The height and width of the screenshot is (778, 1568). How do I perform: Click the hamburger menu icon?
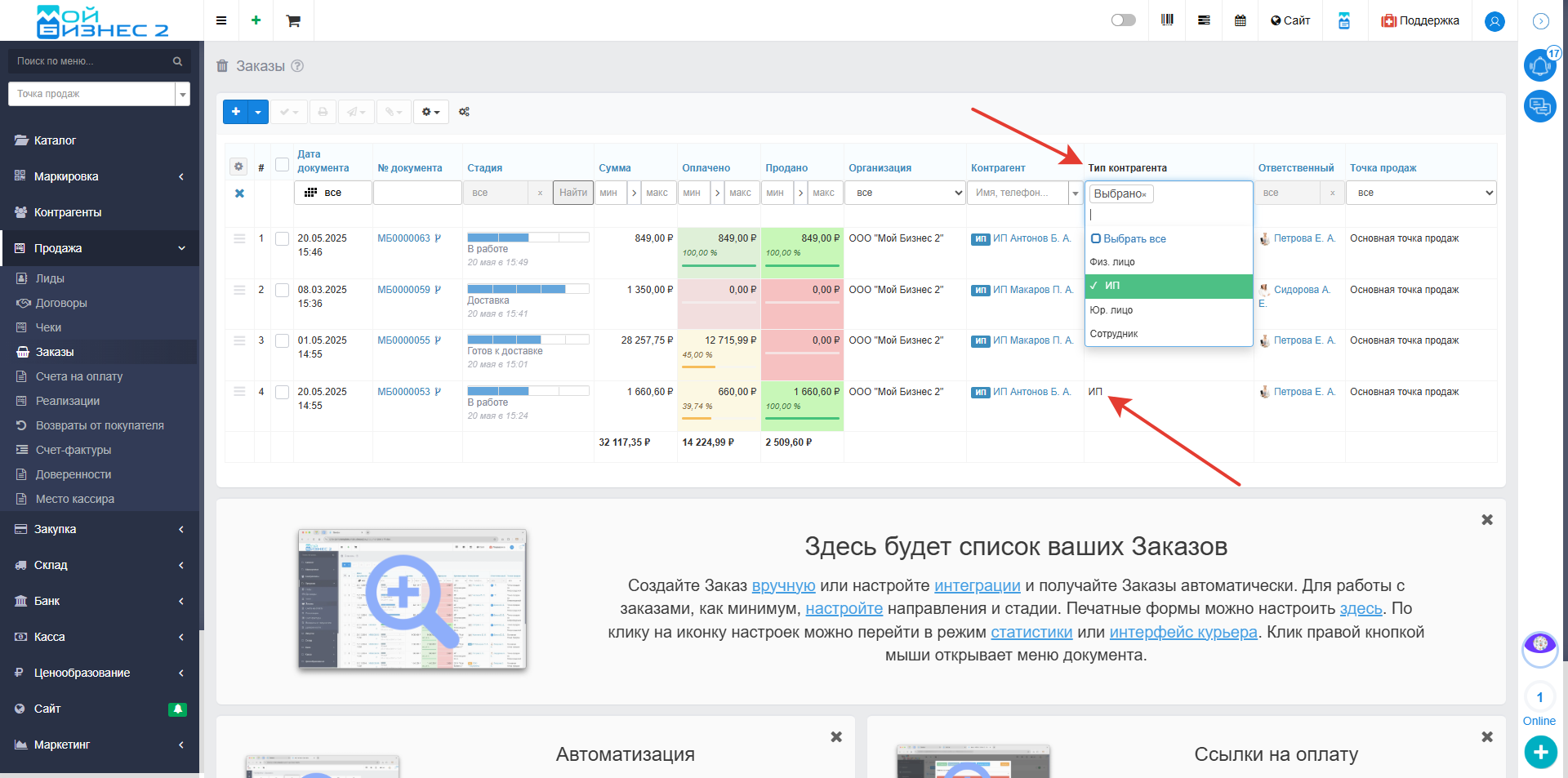coord(221,20)
